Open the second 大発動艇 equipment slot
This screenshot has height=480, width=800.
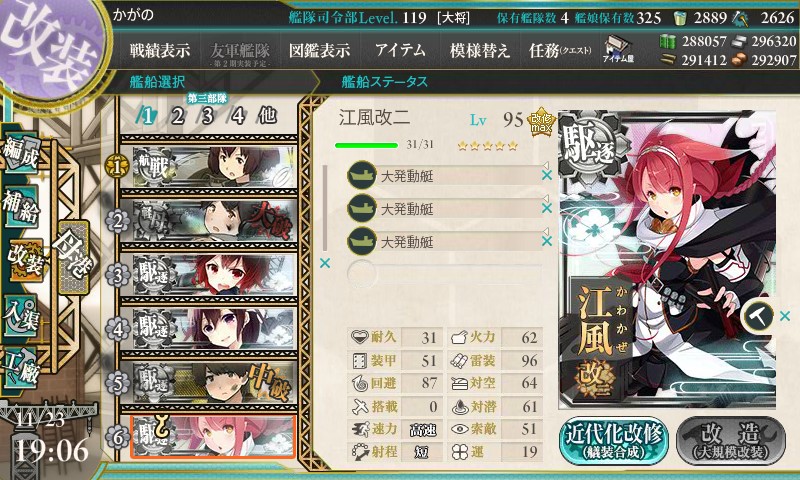point(444,208)
